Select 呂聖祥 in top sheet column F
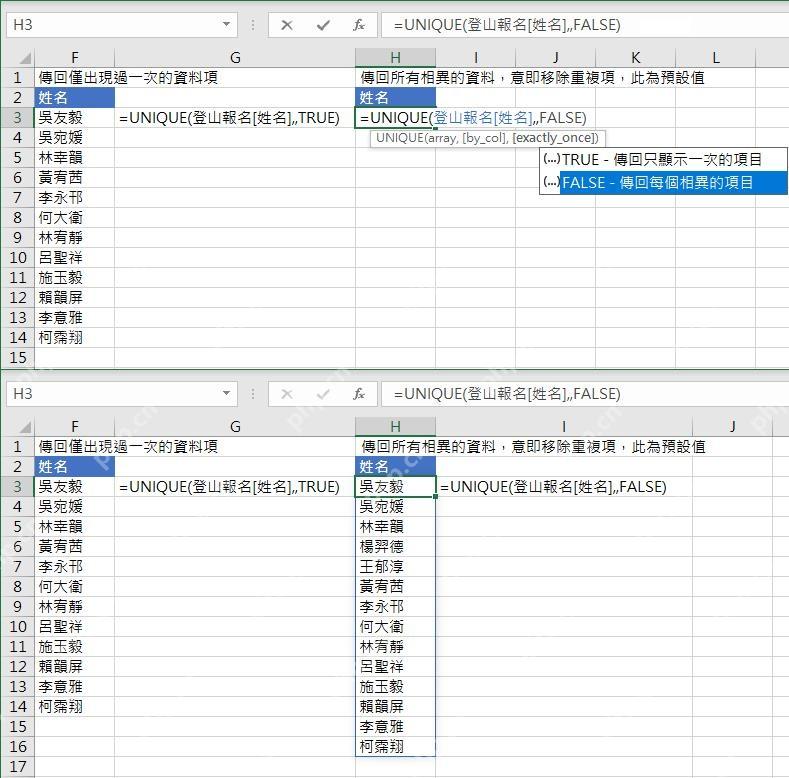Viewport: 789px width, 778px height. pos(74,258)
